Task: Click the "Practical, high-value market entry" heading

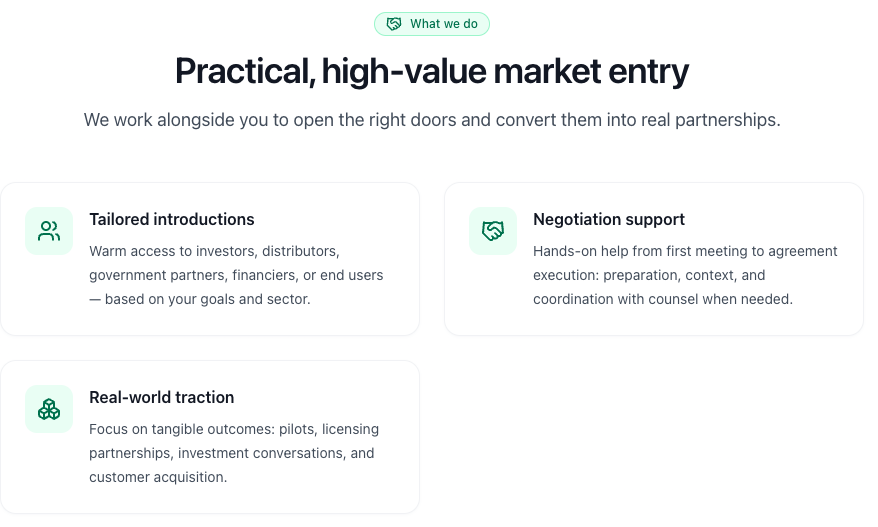Action: 432,71
